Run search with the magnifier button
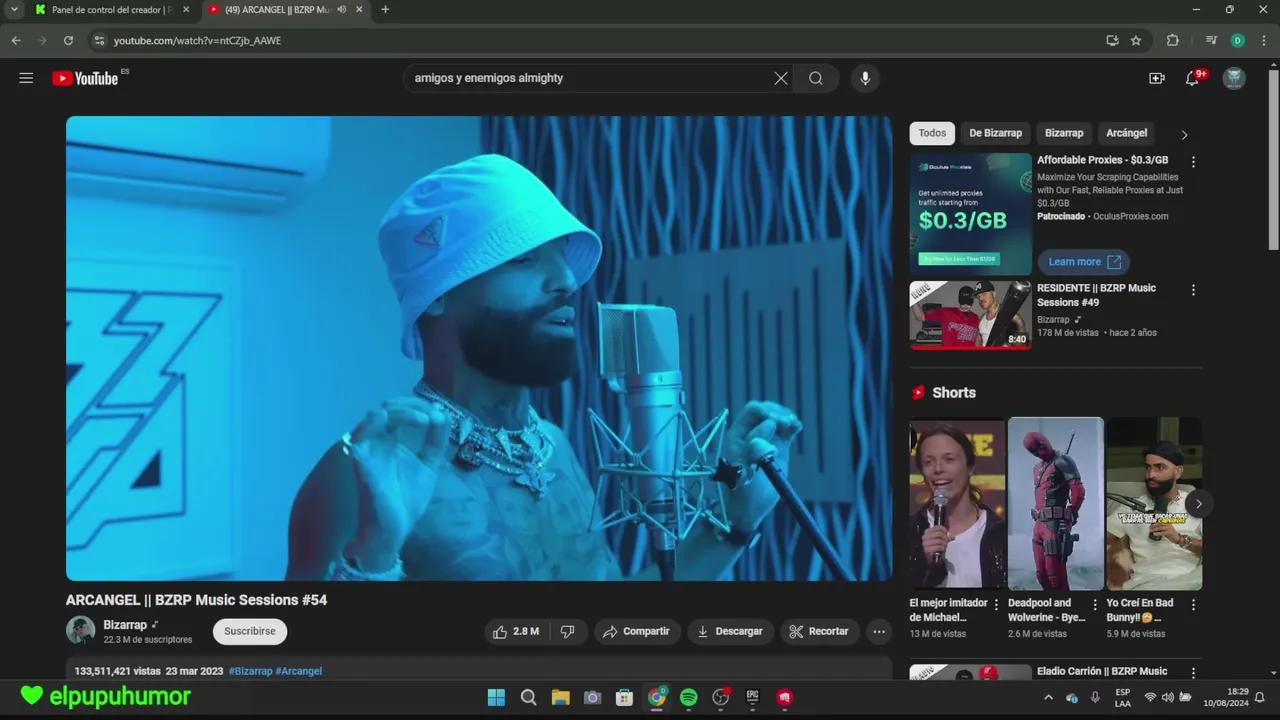This screenshot has height=720, width=1280. pos(816,78)
